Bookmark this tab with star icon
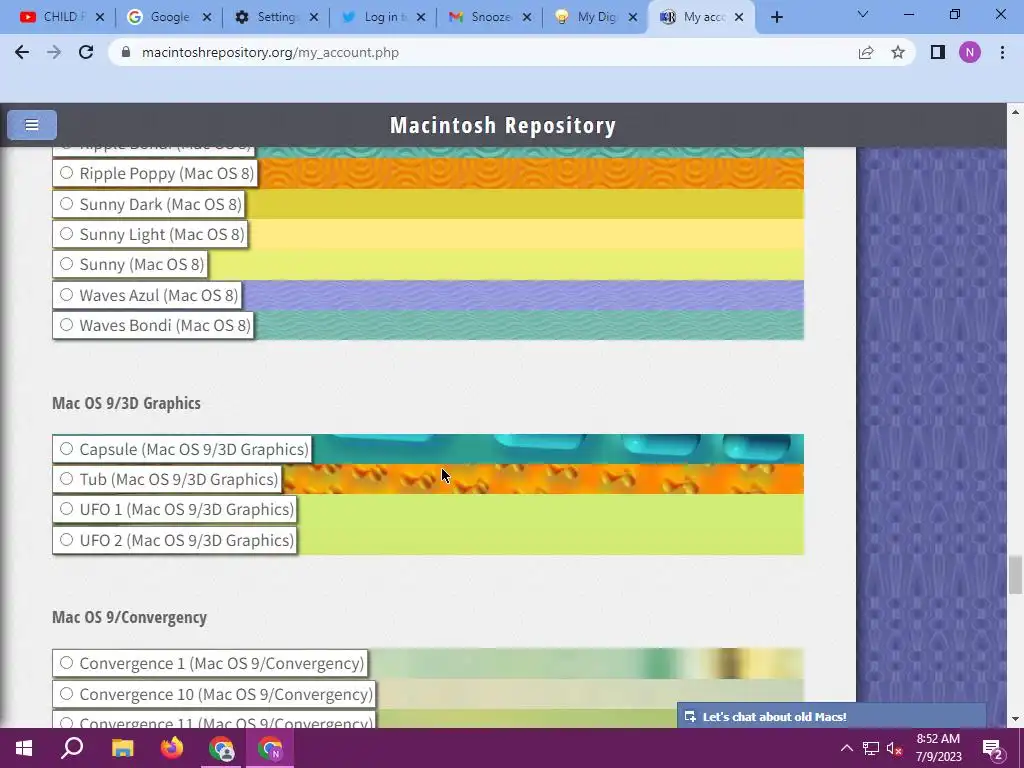This screenshot has height=768, width=1024. 898,52
